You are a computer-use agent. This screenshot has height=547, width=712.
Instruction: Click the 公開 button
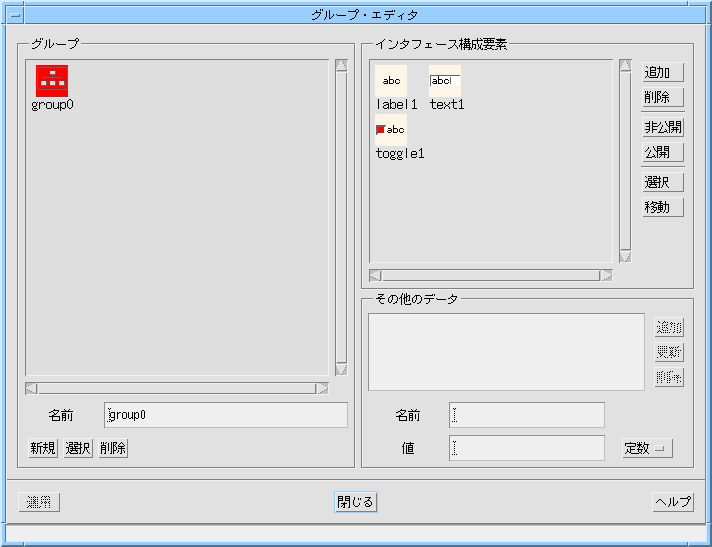(x=663, y=152)
